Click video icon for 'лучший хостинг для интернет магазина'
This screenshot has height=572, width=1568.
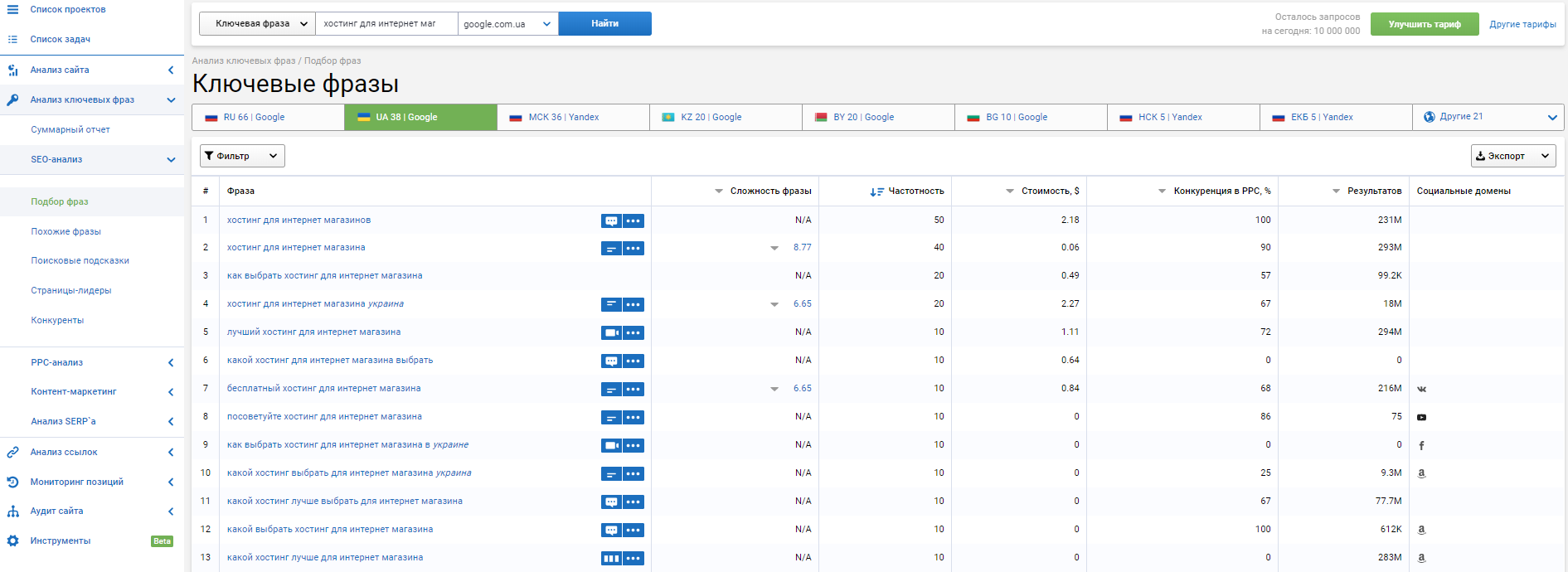[x=611, y=333]
